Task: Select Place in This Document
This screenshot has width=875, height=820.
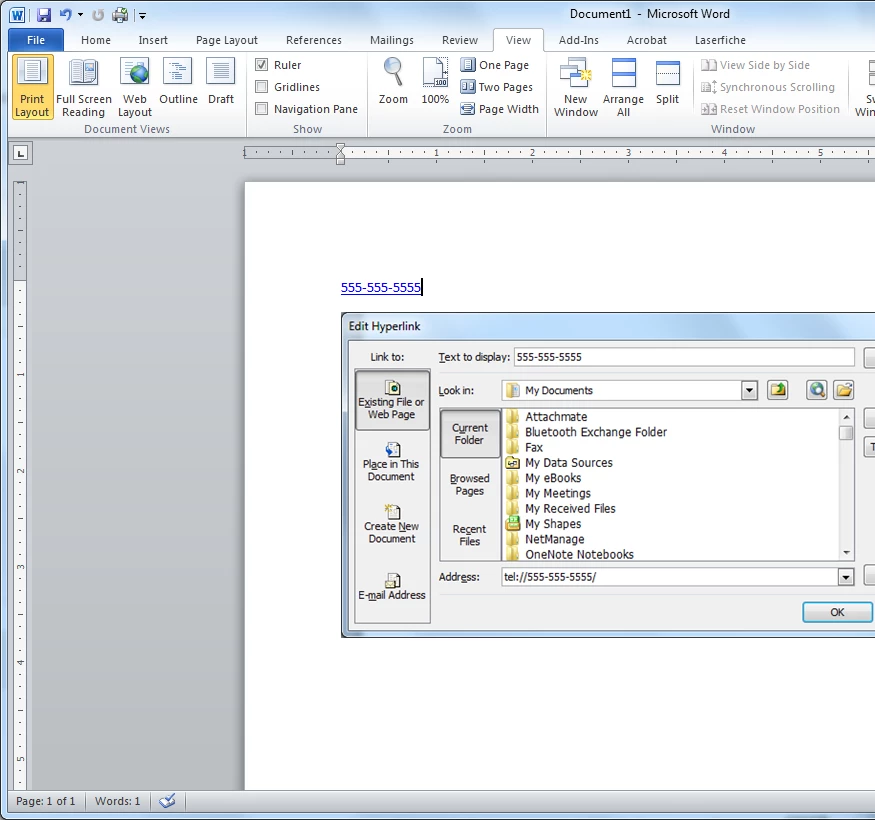Action: pos(391,462)
